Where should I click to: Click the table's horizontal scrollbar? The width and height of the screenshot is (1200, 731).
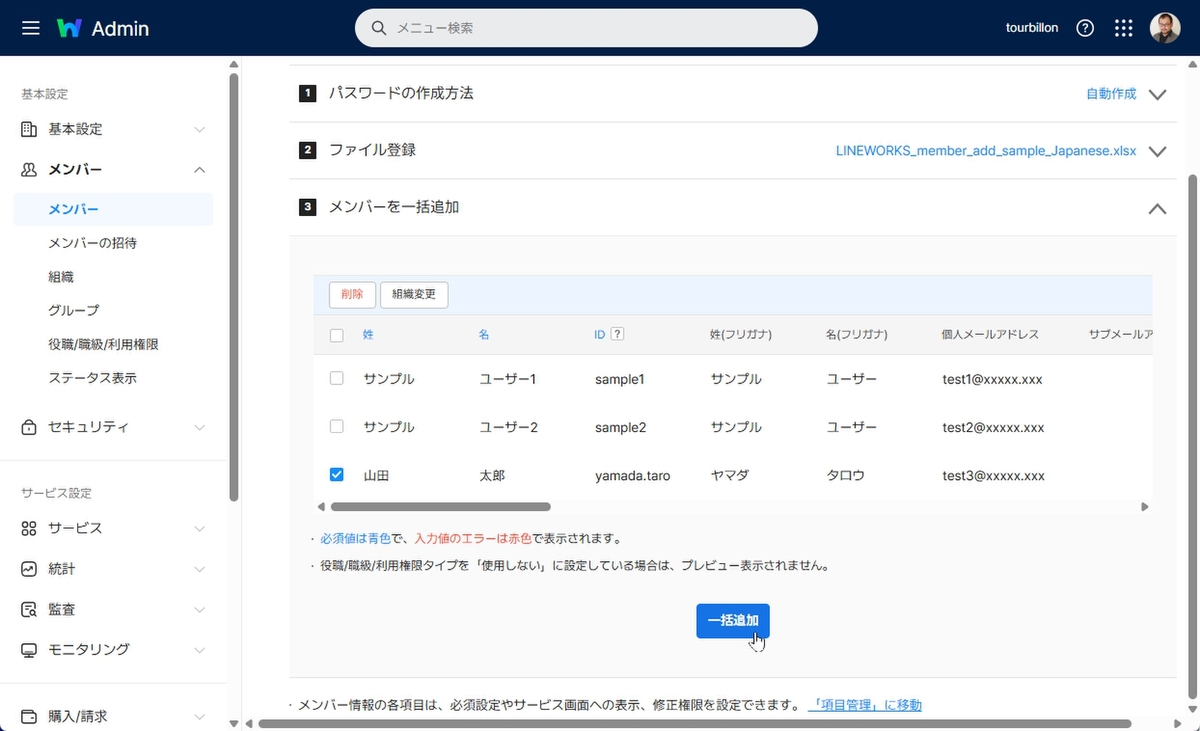(440, 507)
